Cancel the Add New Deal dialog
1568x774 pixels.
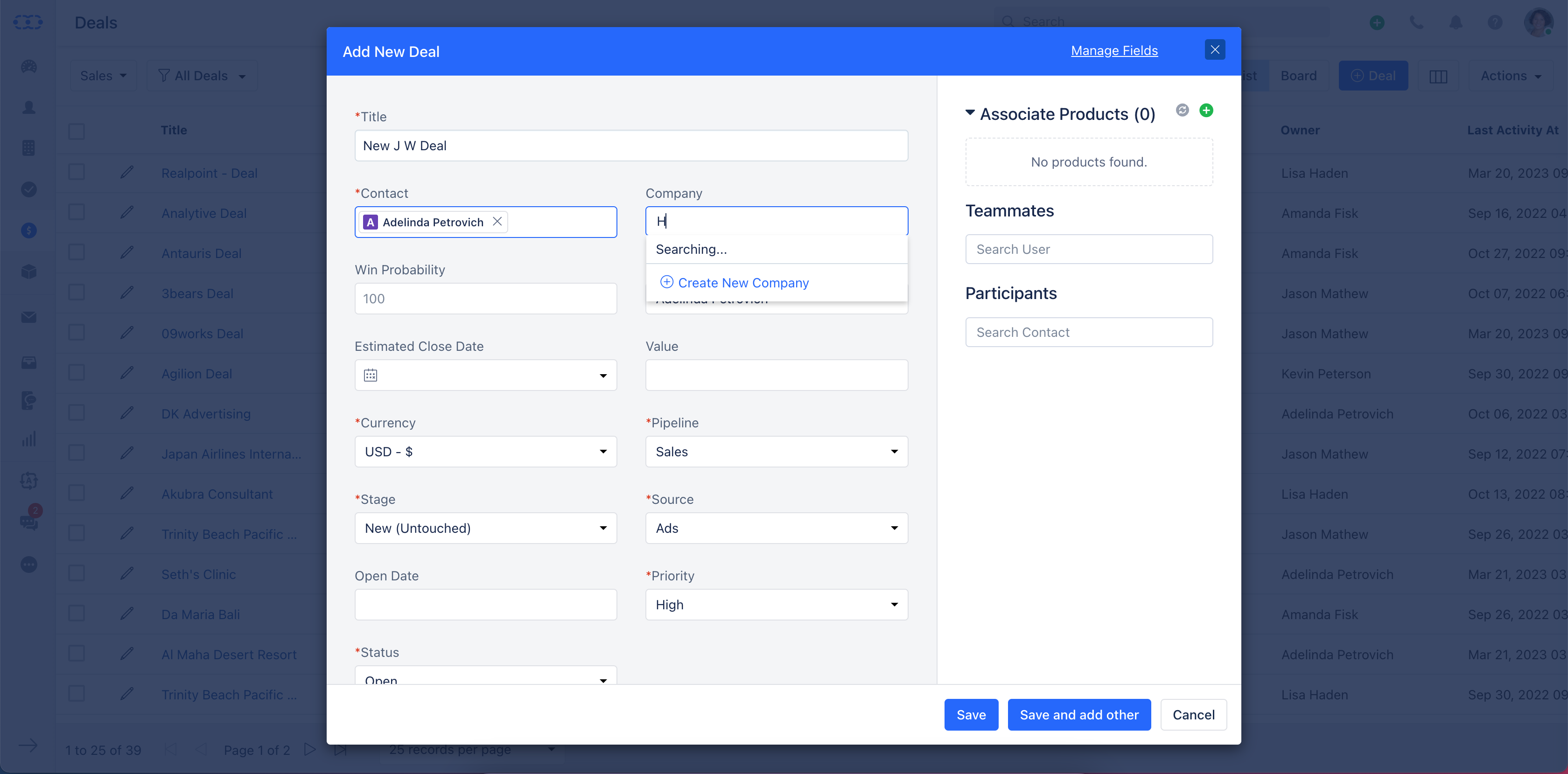[x=1193, y=714]
